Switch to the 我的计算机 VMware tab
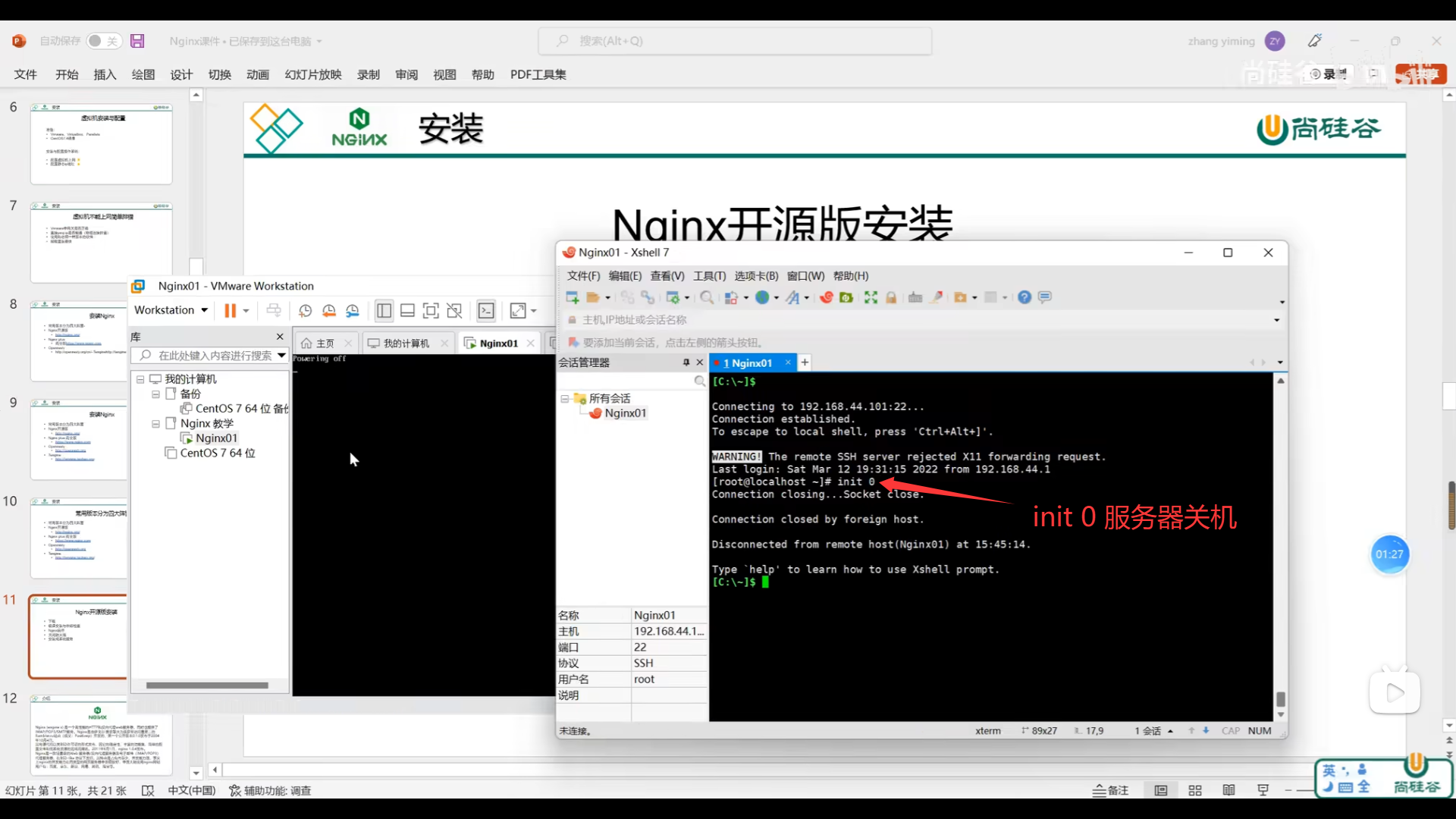1456x819 pixels. pyautogui.click(x=405, y=344)
